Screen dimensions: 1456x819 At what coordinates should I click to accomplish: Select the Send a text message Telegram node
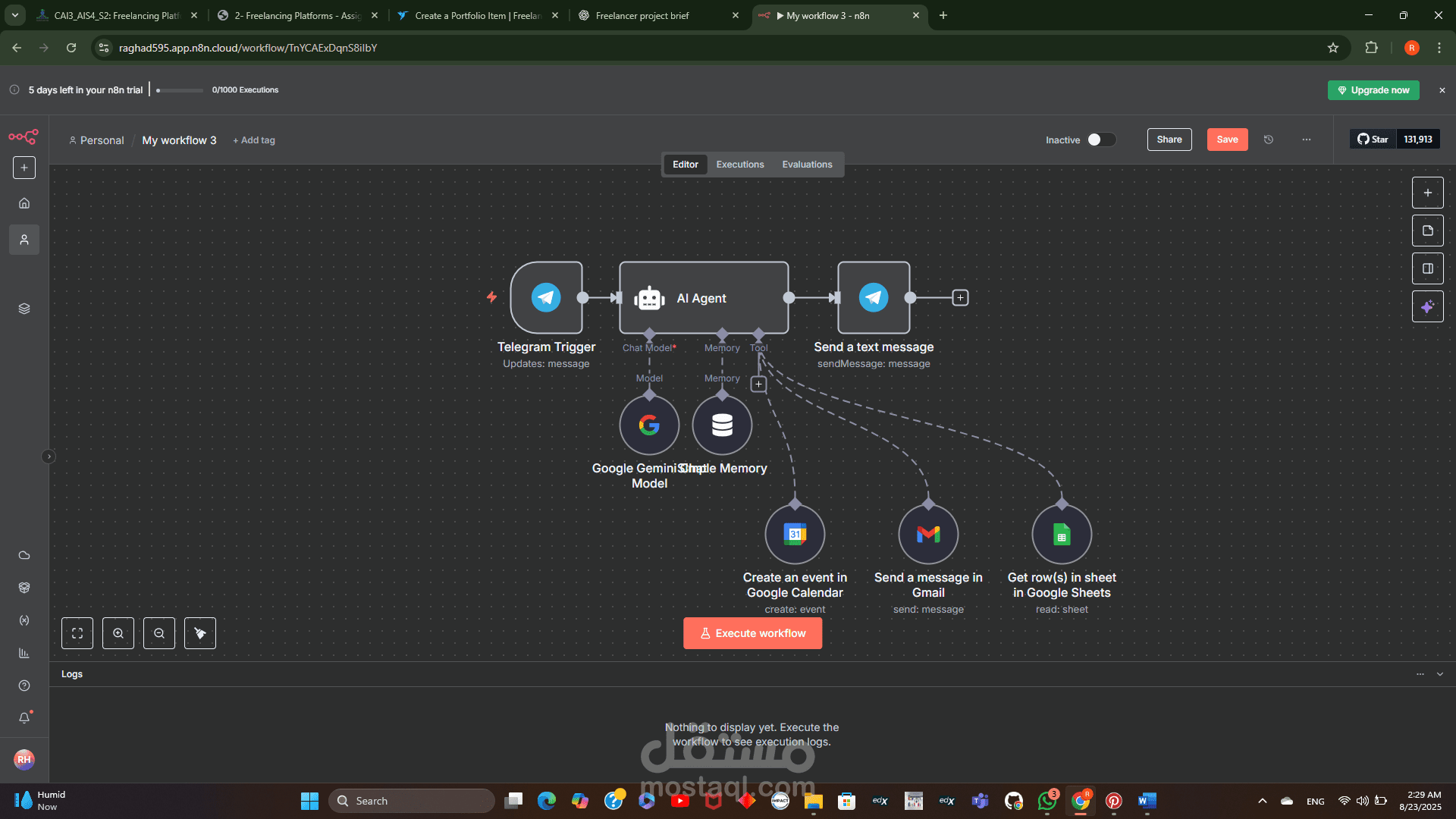point(874,297)
